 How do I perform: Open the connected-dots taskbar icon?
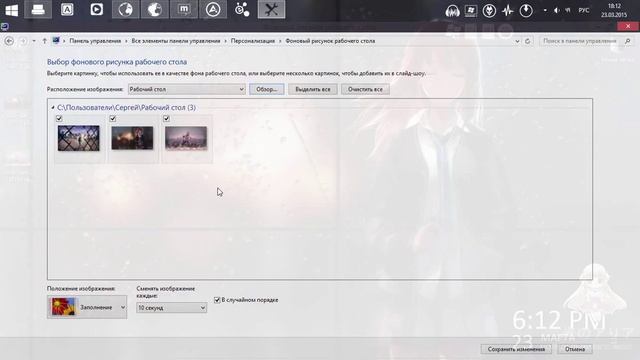pos(242,9)
